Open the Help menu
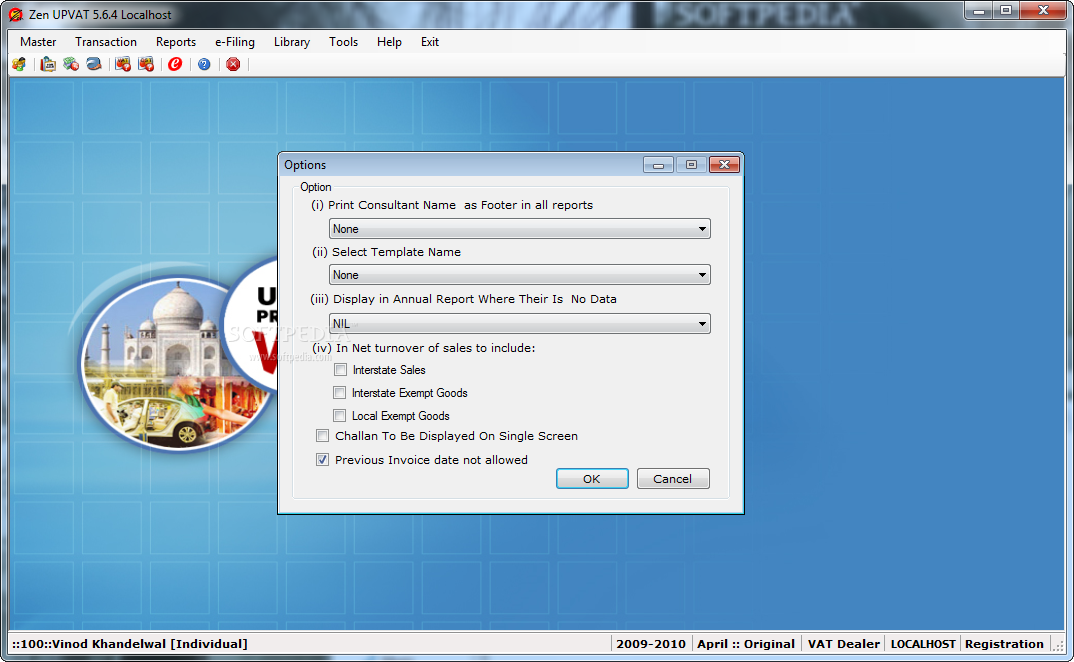Image resolution: width=1074 pixels, height=662 pixels. pyautogui.click(x=389, y=42)
